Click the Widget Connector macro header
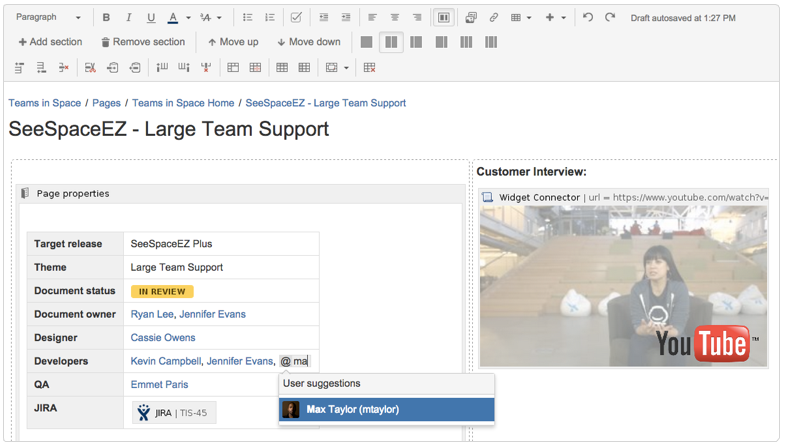 pos(623,197)
